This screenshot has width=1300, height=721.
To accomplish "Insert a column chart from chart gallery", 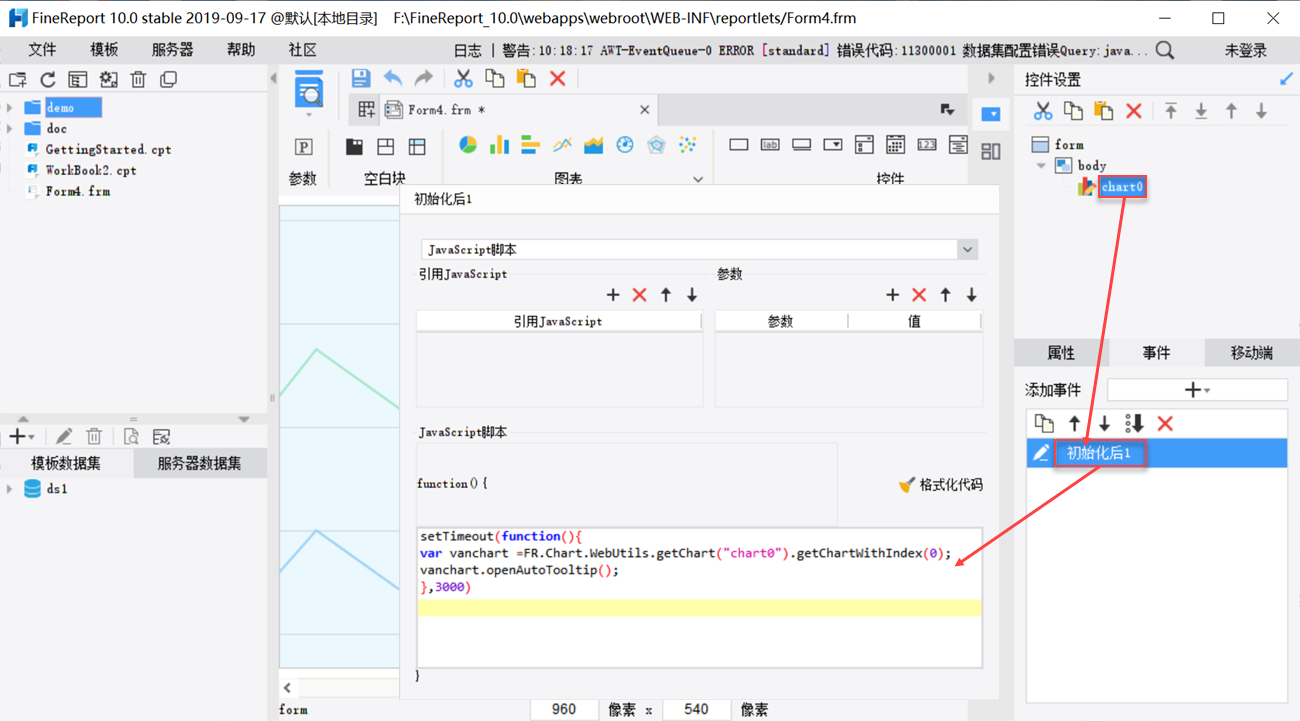I will click(x=499, y=145).
